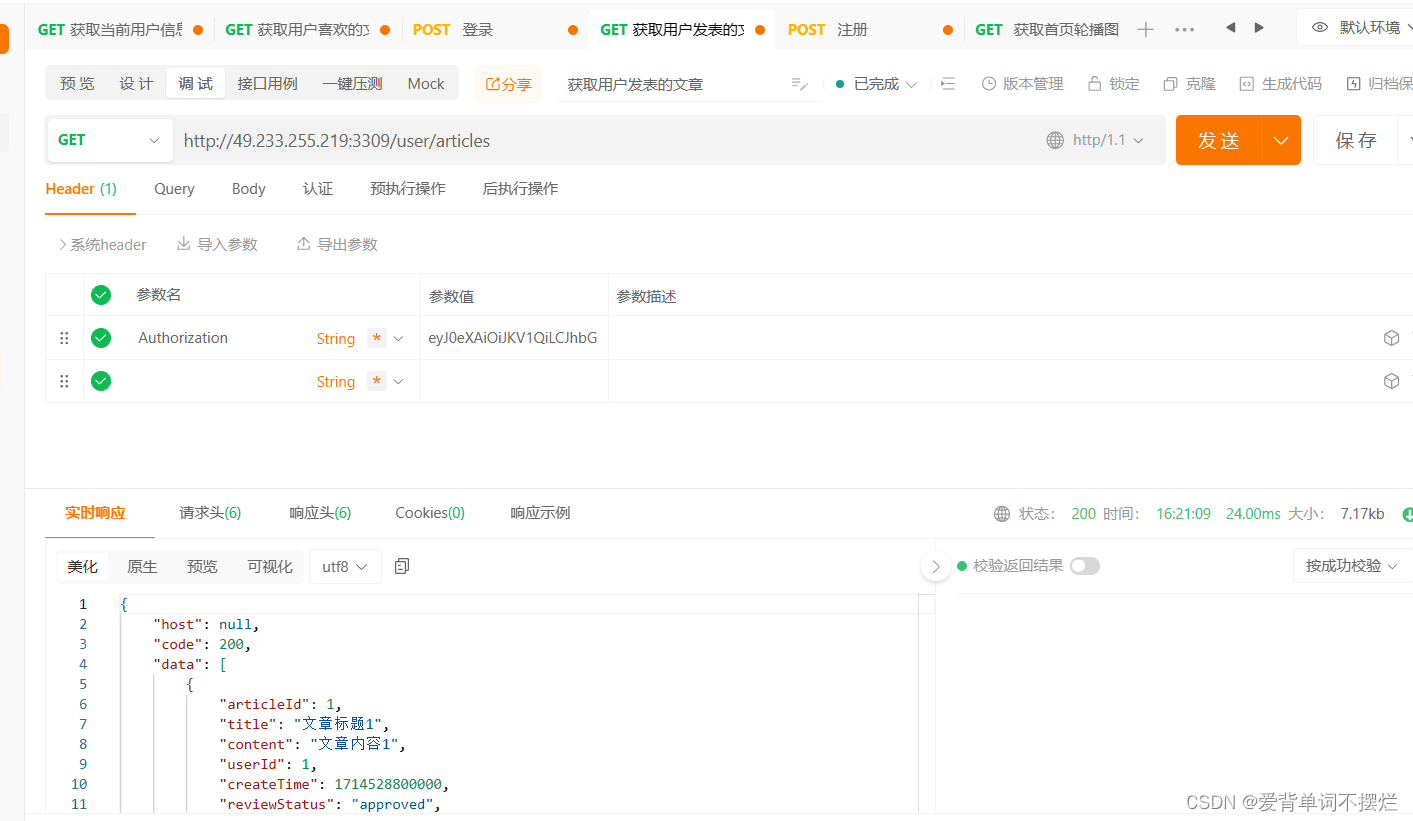Open 生成代码 code generator
This screenshot has height=821, width=1413.
coord(1280,84)
